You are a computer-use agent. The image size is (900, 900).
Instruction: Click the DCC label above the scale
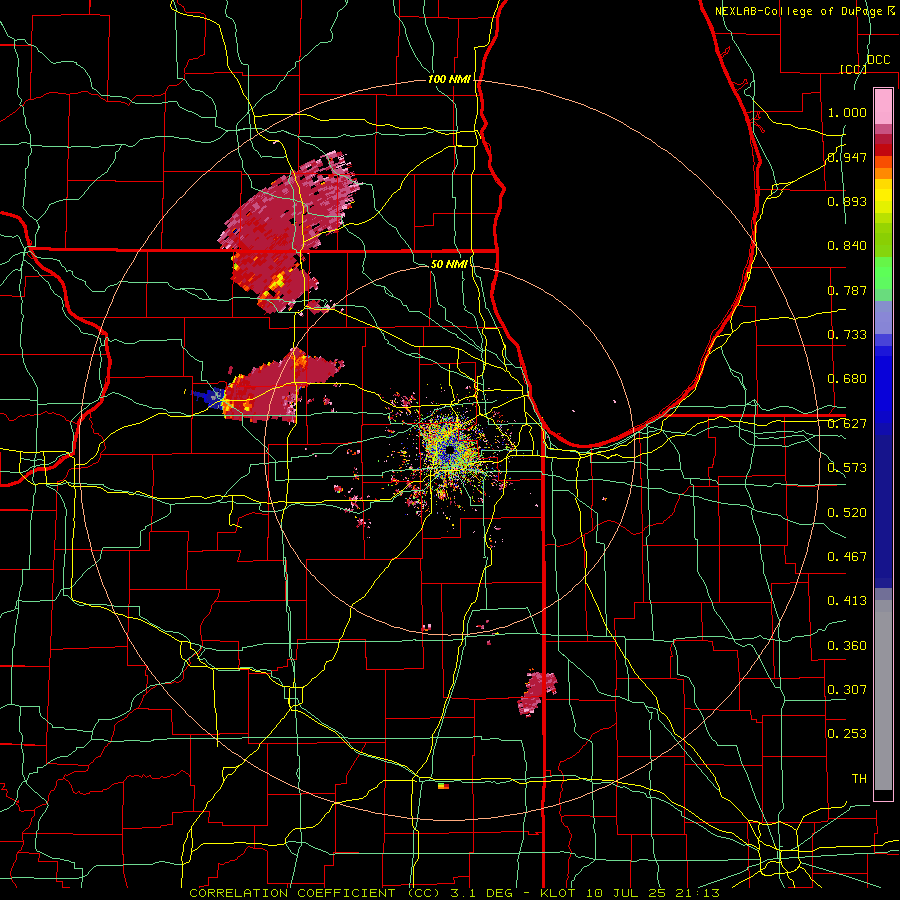[878, 60]
